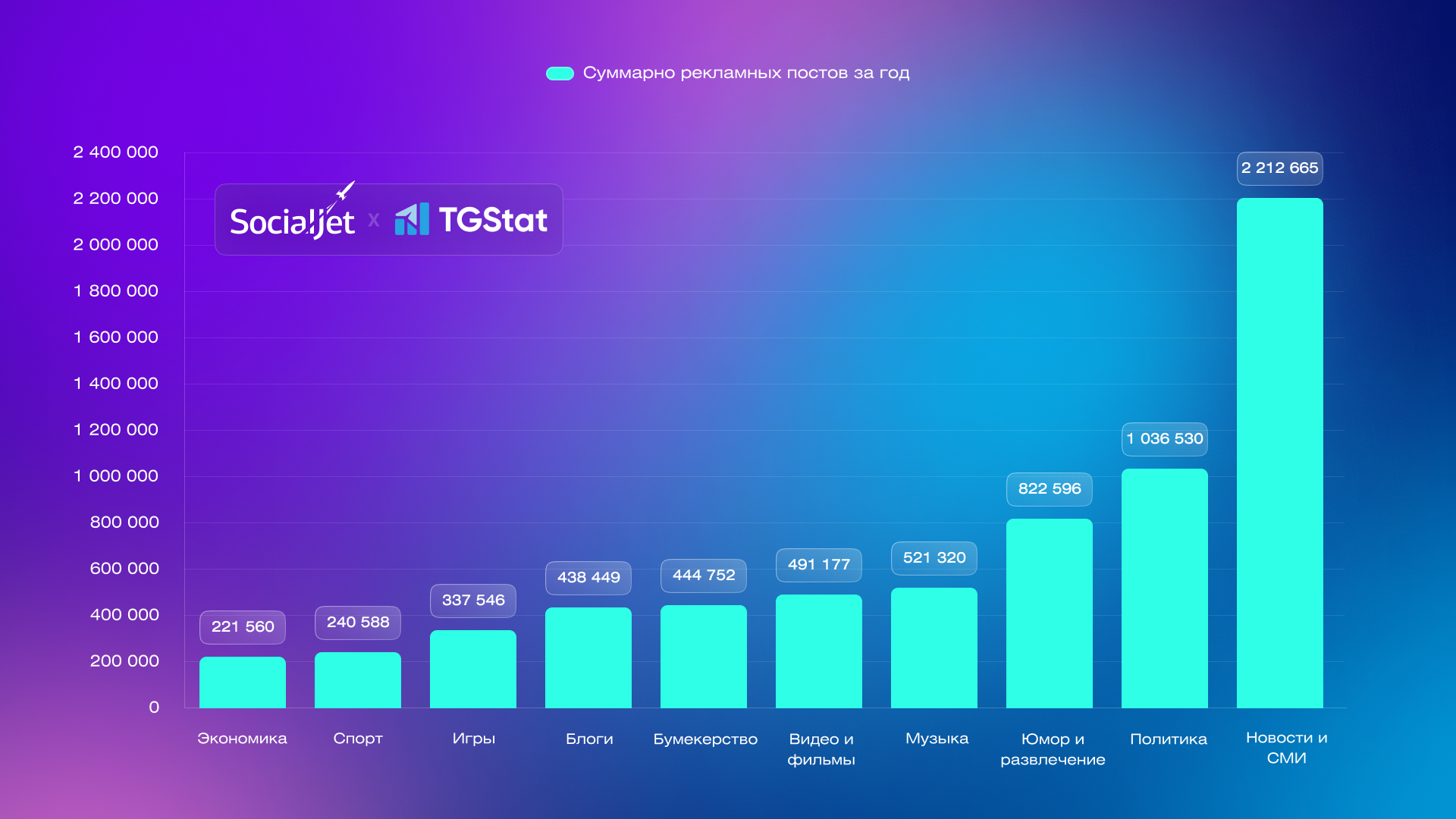Click the 337 546 value label
1456x819 pixels.
472,601
